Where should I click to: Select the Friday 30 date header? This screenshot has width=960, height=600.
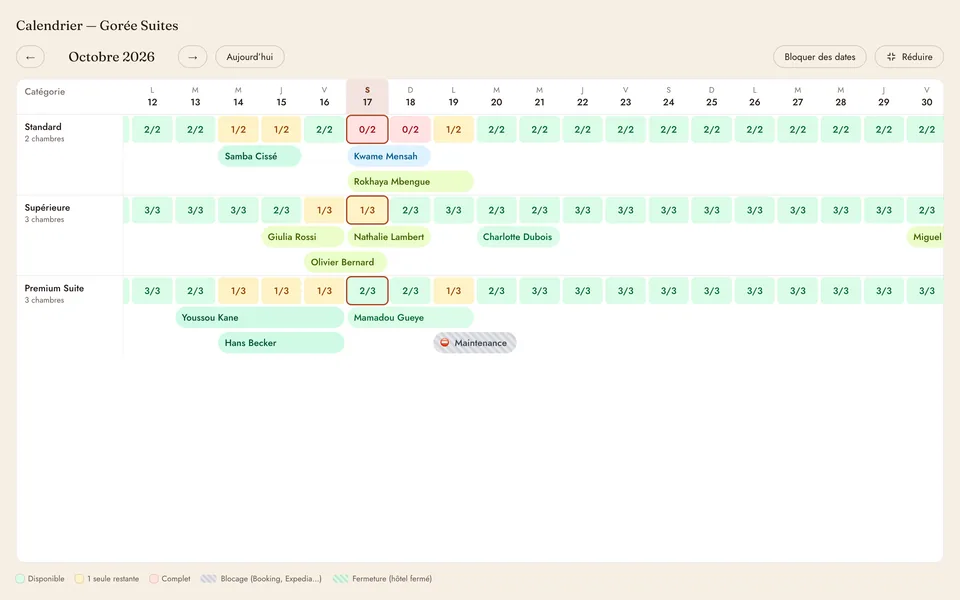pos(926,97)
